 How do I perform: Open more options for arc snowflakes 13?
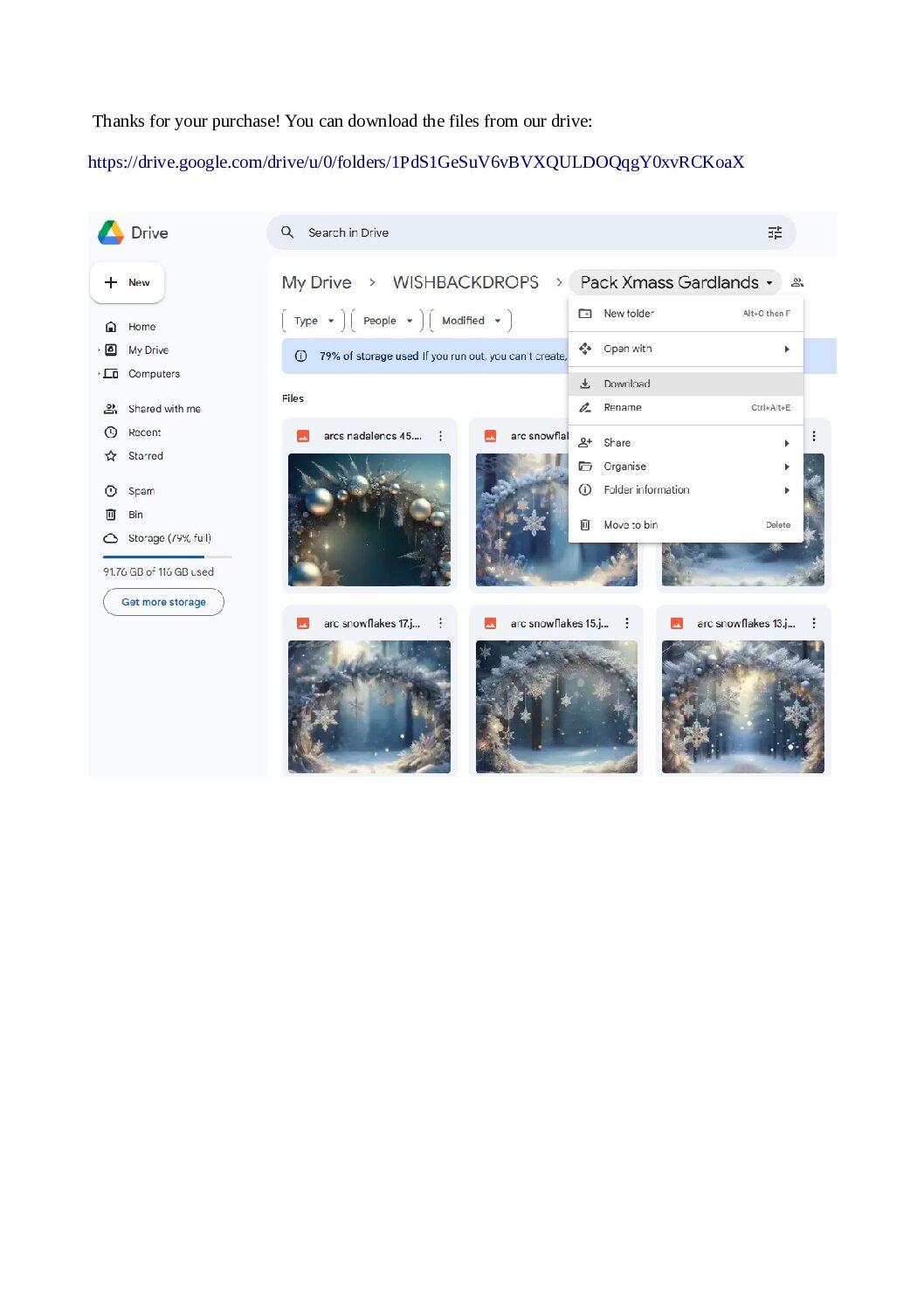coord(814,623)
